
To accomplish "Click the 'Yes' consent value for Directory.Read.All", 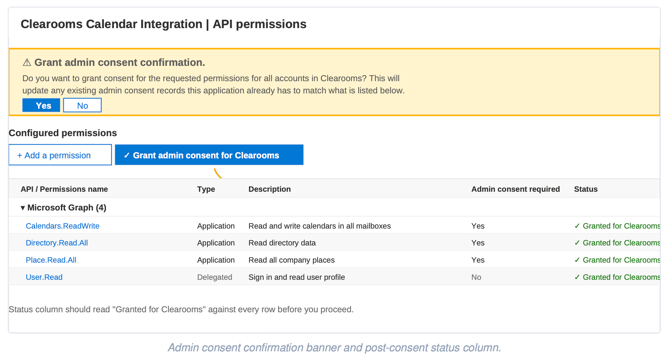I will pos(478,243).
